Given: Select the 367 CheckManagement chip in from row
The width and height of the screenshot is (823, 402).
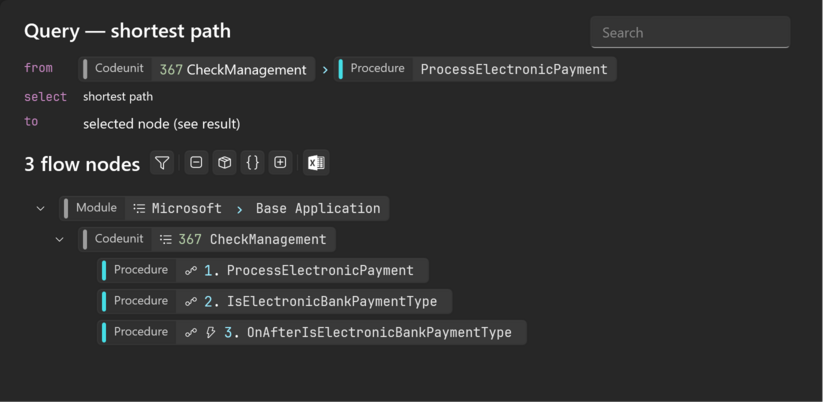Looking at the screenshot, I should 196,69.
